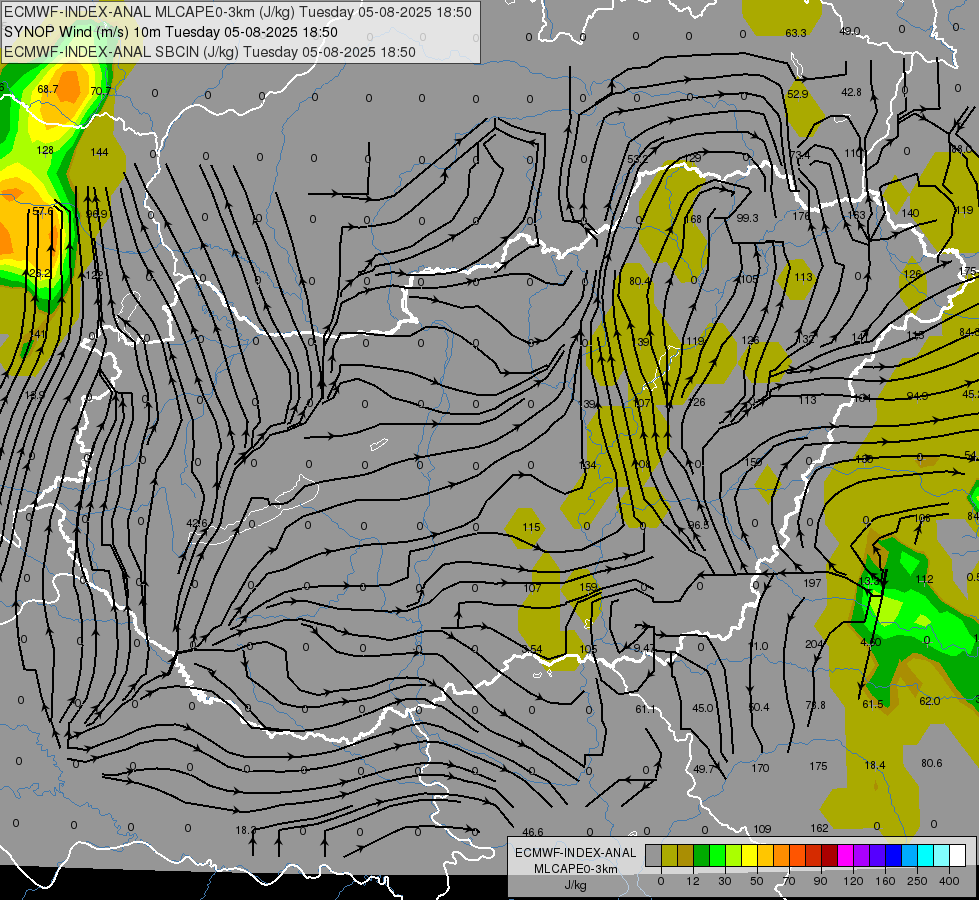Click legend label MLCAPE0-3km
The width and height of the screenshot is (979, 900).
[576, 869]
